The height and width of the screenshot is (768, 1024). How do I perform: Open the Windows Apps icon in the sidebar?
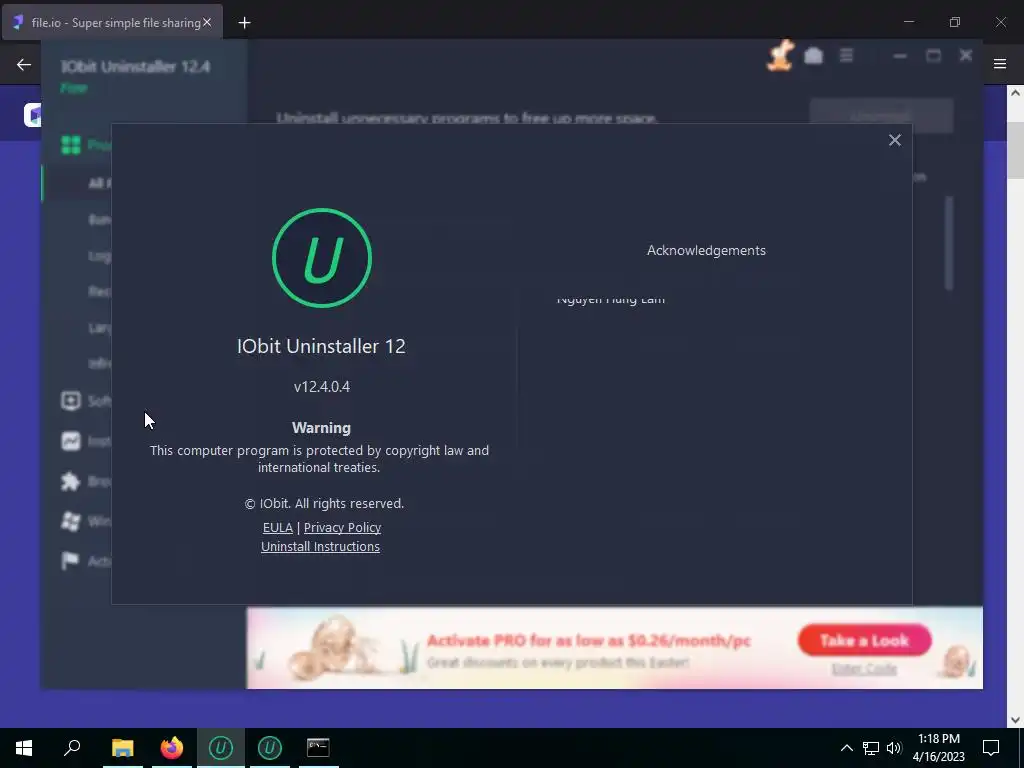pyautogui.click(x=71, y=521)
